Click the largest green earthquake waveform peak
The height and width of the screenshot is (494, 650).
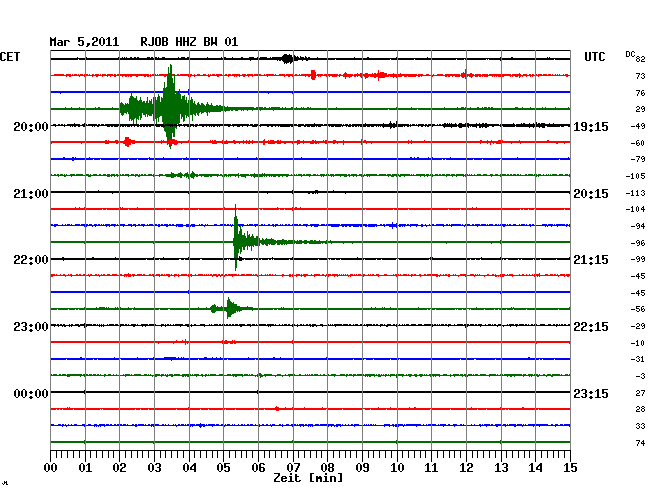pyautogui.click(x=170, y=107)
